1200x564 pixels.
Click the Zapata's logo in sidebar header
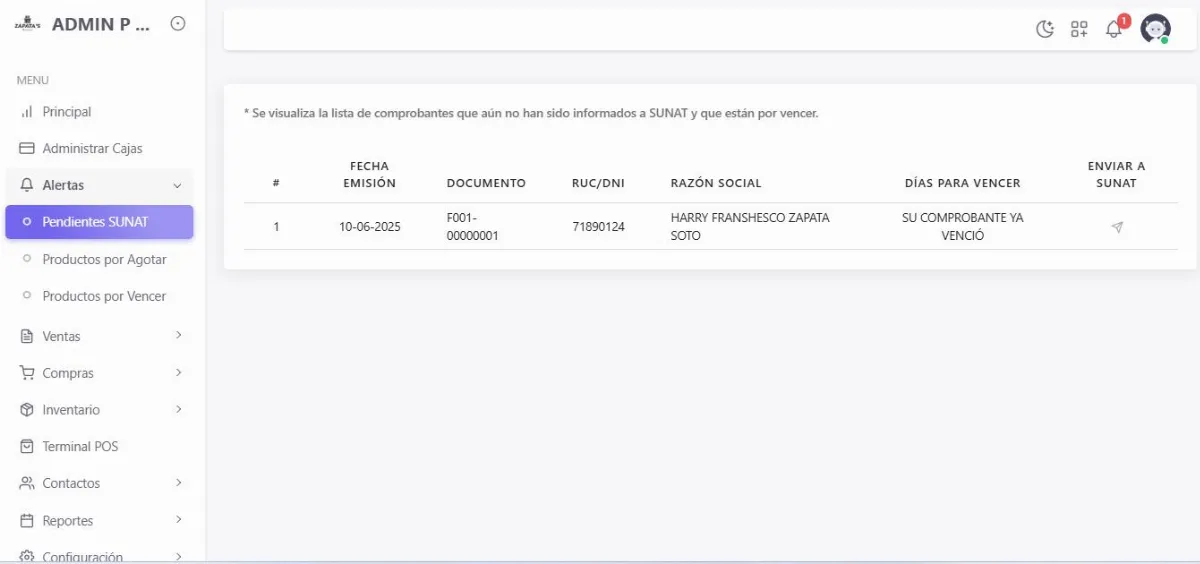[x=28, y=24]
